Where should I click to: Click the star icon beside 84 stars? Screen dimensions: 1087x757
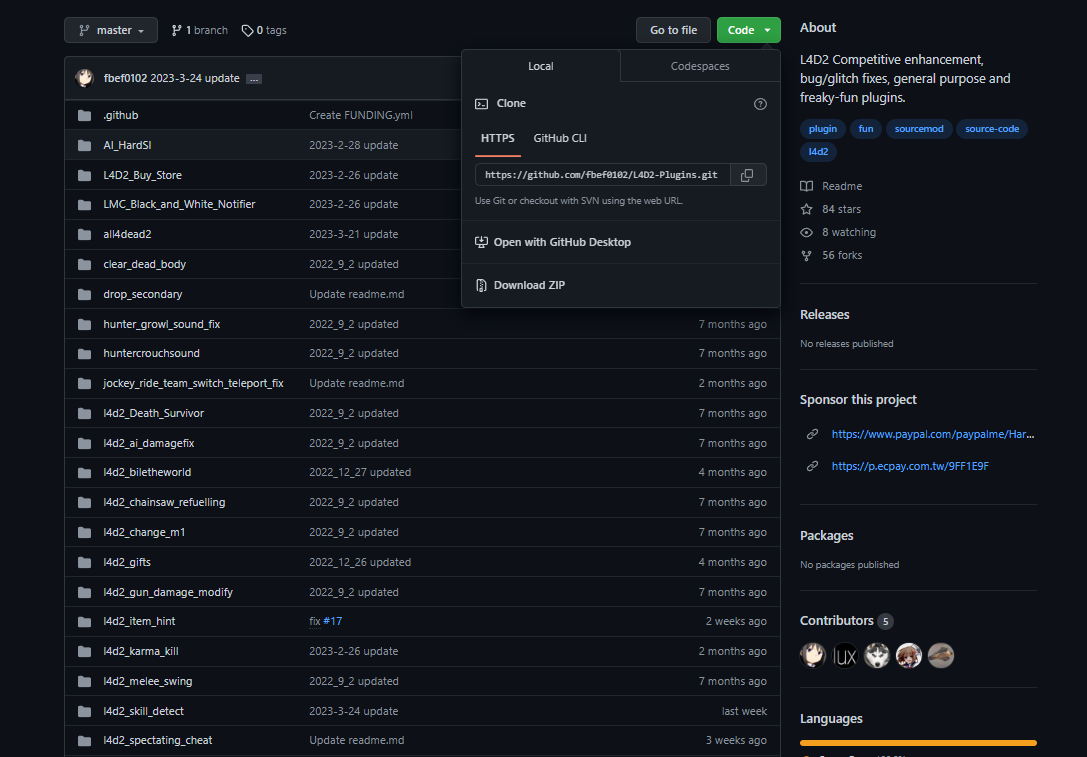pyautogui.click(x=806, y=209)
